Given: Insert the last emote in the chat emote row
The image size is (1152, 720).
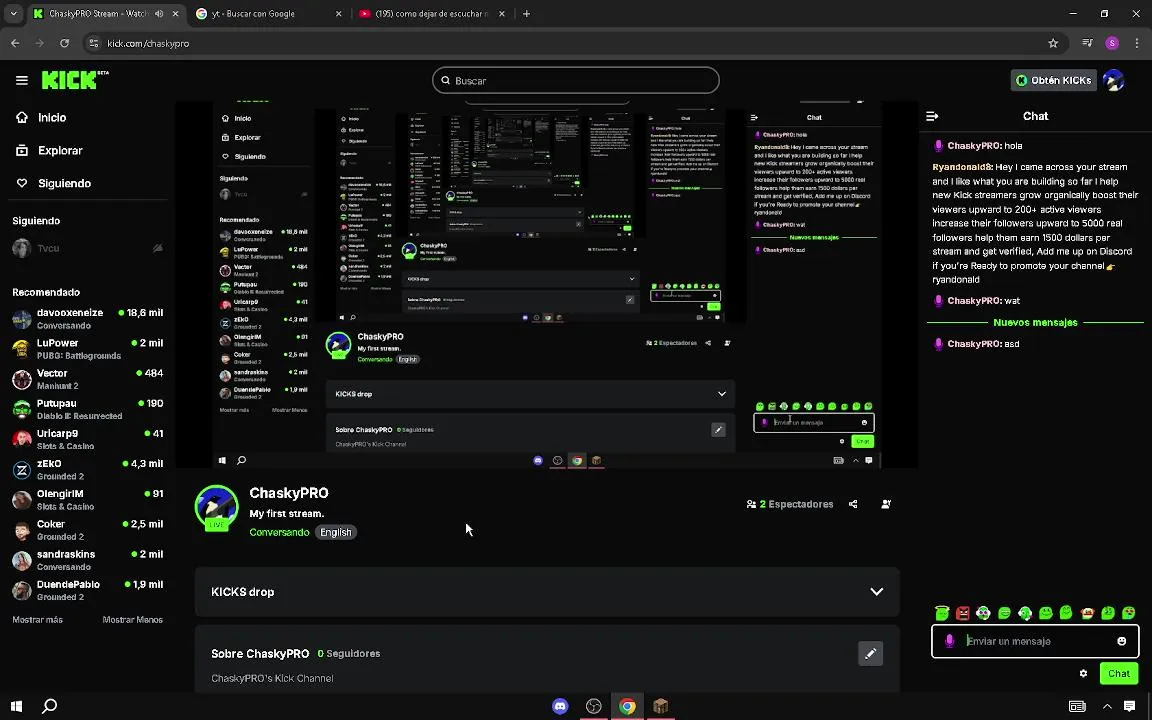Looking at the screenshot, I should [x=1128, y=613].
